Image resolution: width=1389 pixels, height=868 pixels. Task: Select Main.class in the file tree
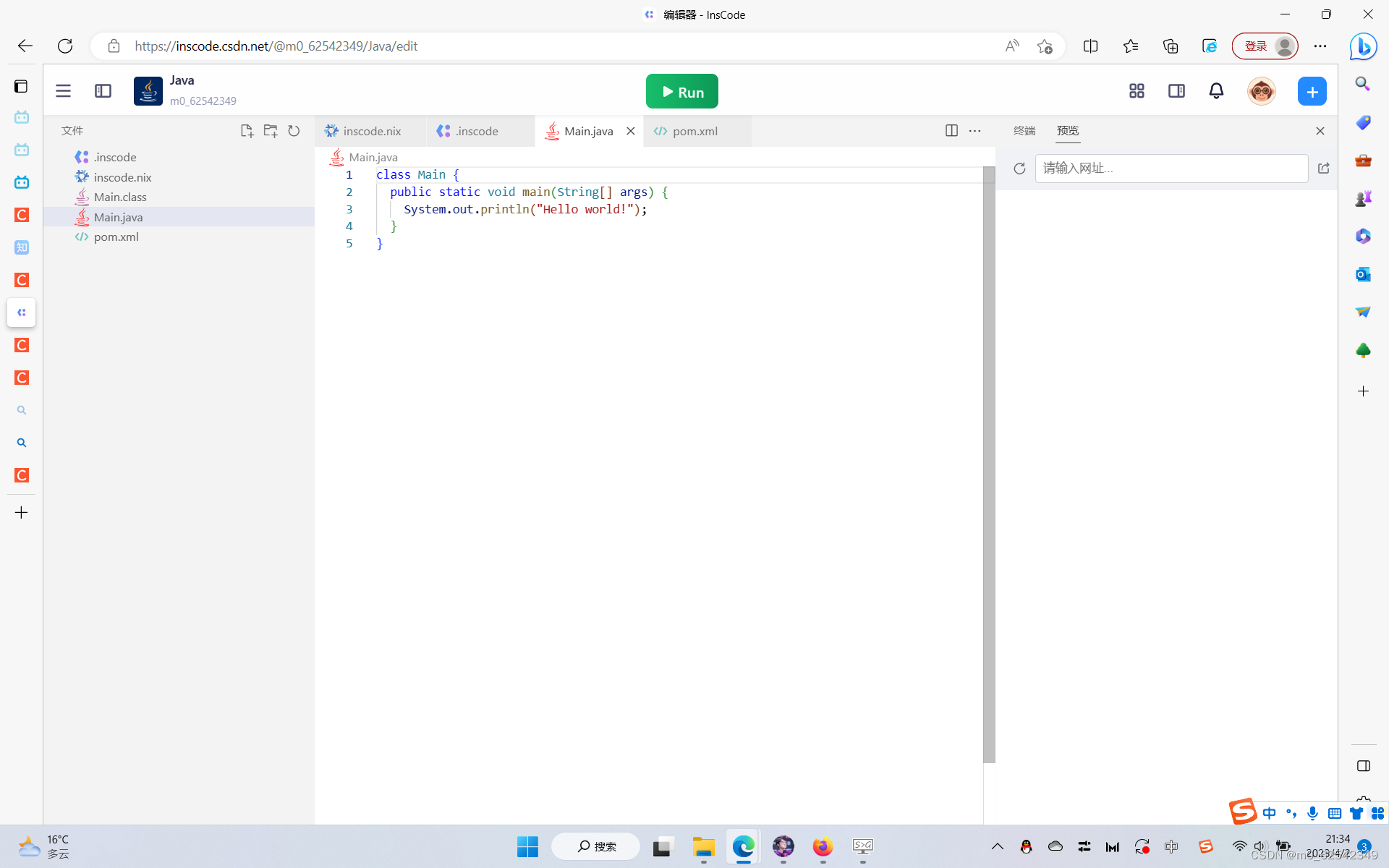point(120,197)
